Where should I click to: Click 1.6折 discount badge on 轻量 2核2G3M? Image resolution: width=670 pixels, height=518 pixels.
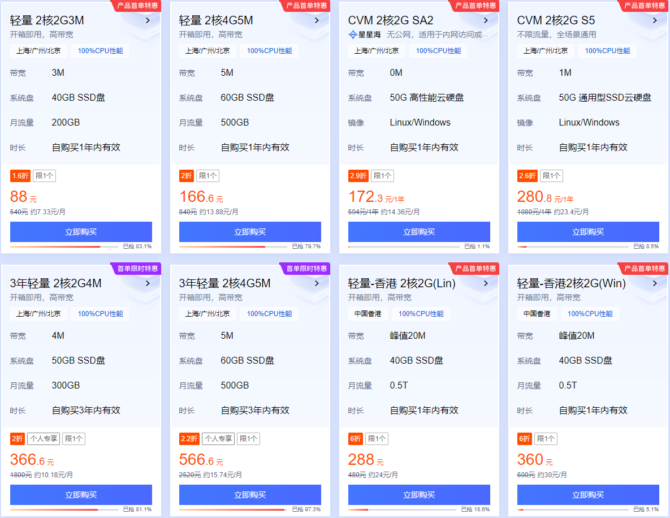click(x=20, y=175)
